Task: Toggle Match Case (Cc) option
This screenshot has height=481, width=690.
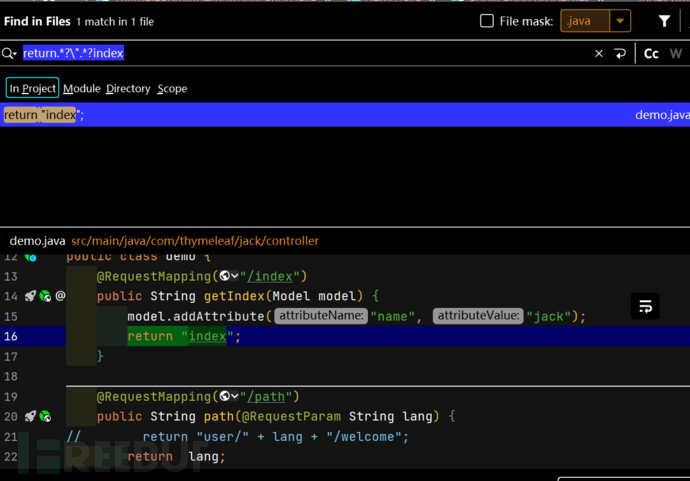Action: pos(651,54)
